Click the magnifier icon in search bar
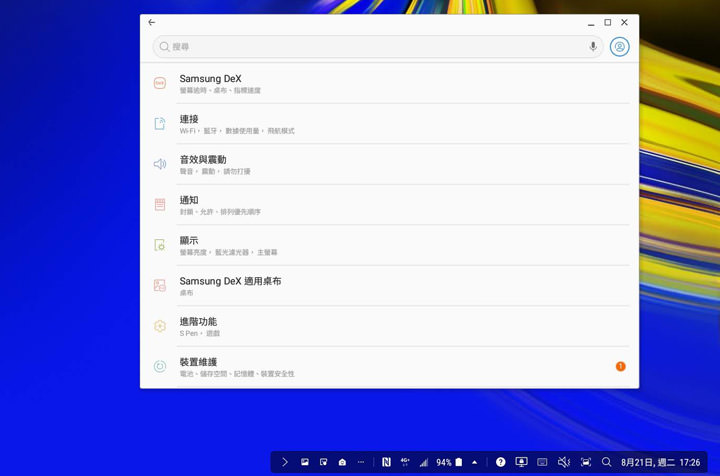 (164, 46)
